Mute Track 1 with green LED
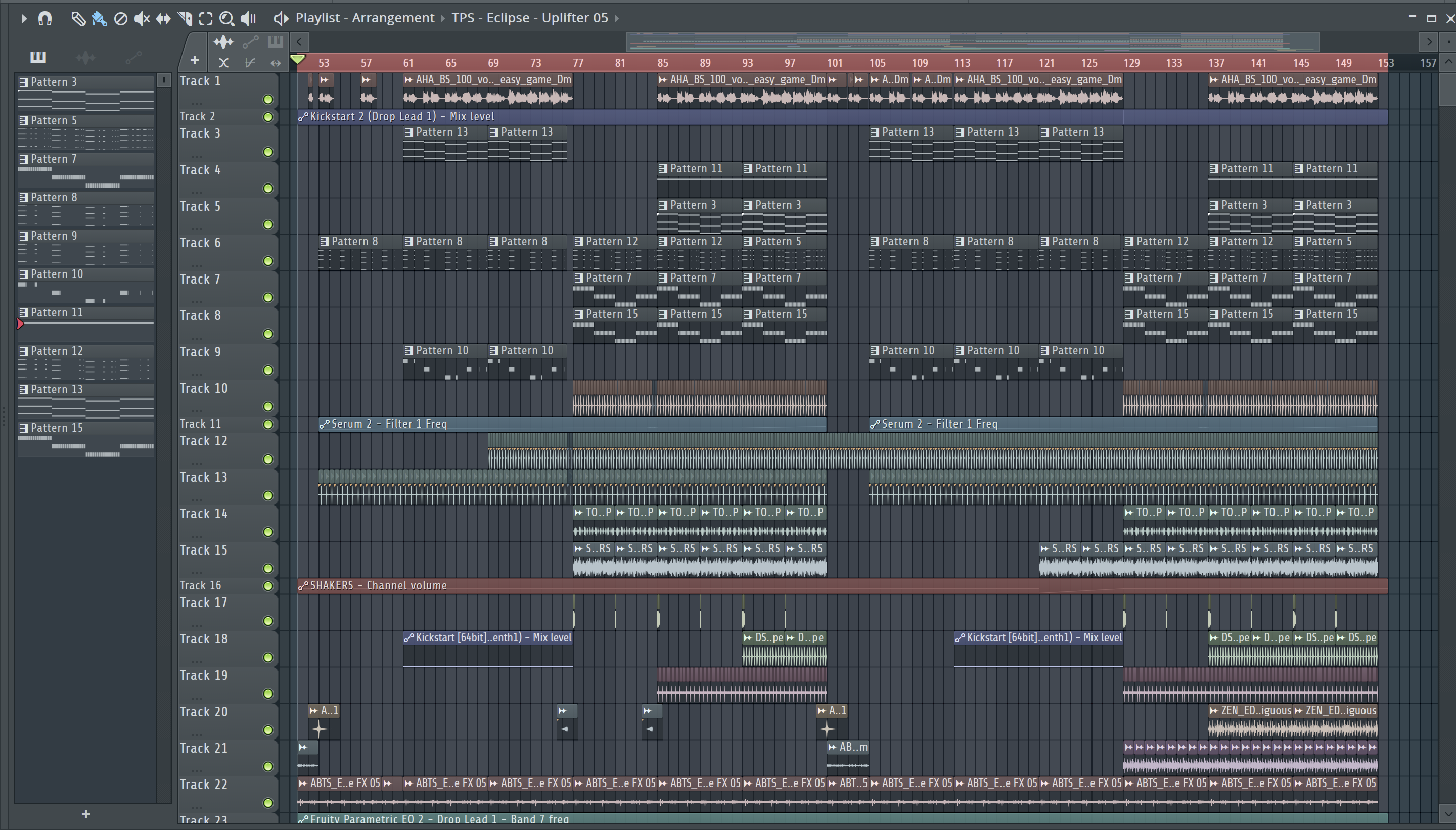 268,99
